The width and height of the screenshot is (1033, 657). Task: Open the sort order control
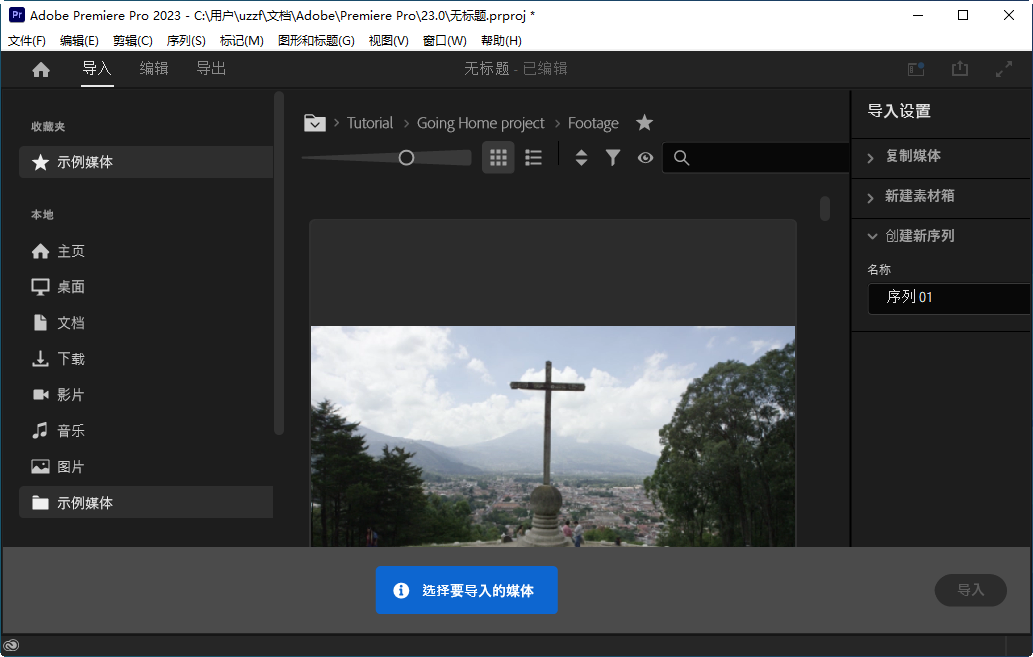coord(581,157)
